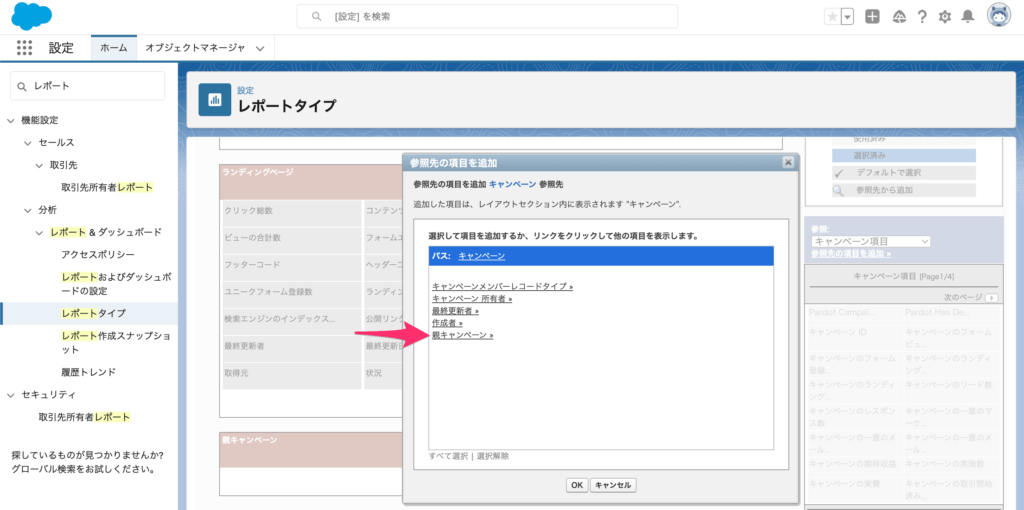
Task: Open キャンペーン 所有者 lookup link
Action: tap(472, 298)
